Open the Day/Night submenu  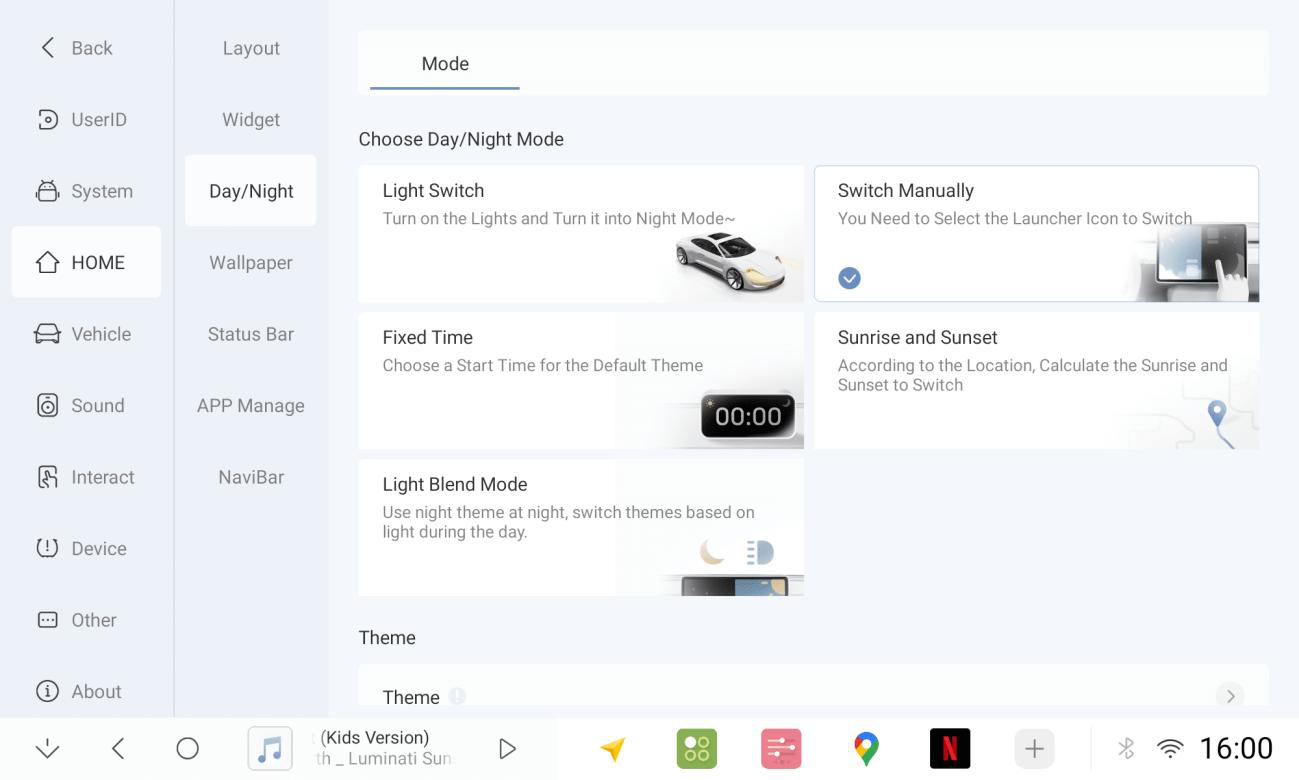click(251, 191)
